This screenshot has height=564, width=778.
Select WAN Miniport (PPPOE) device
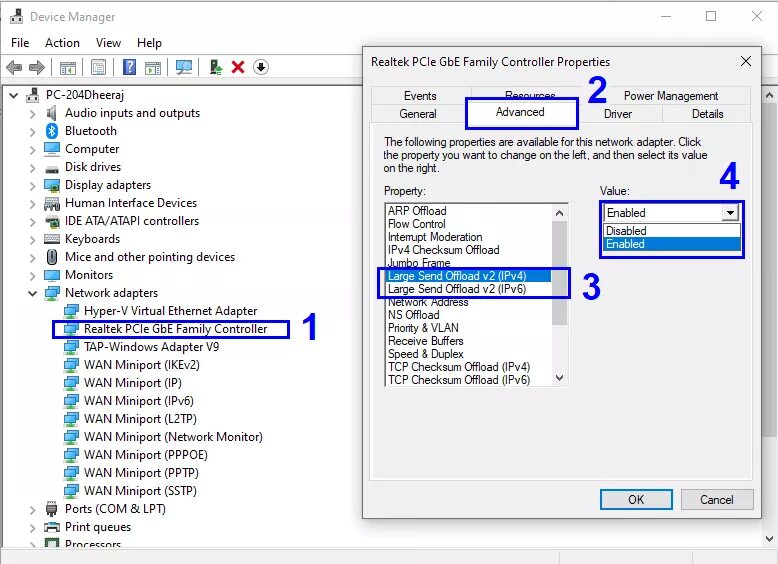point(146,455)
